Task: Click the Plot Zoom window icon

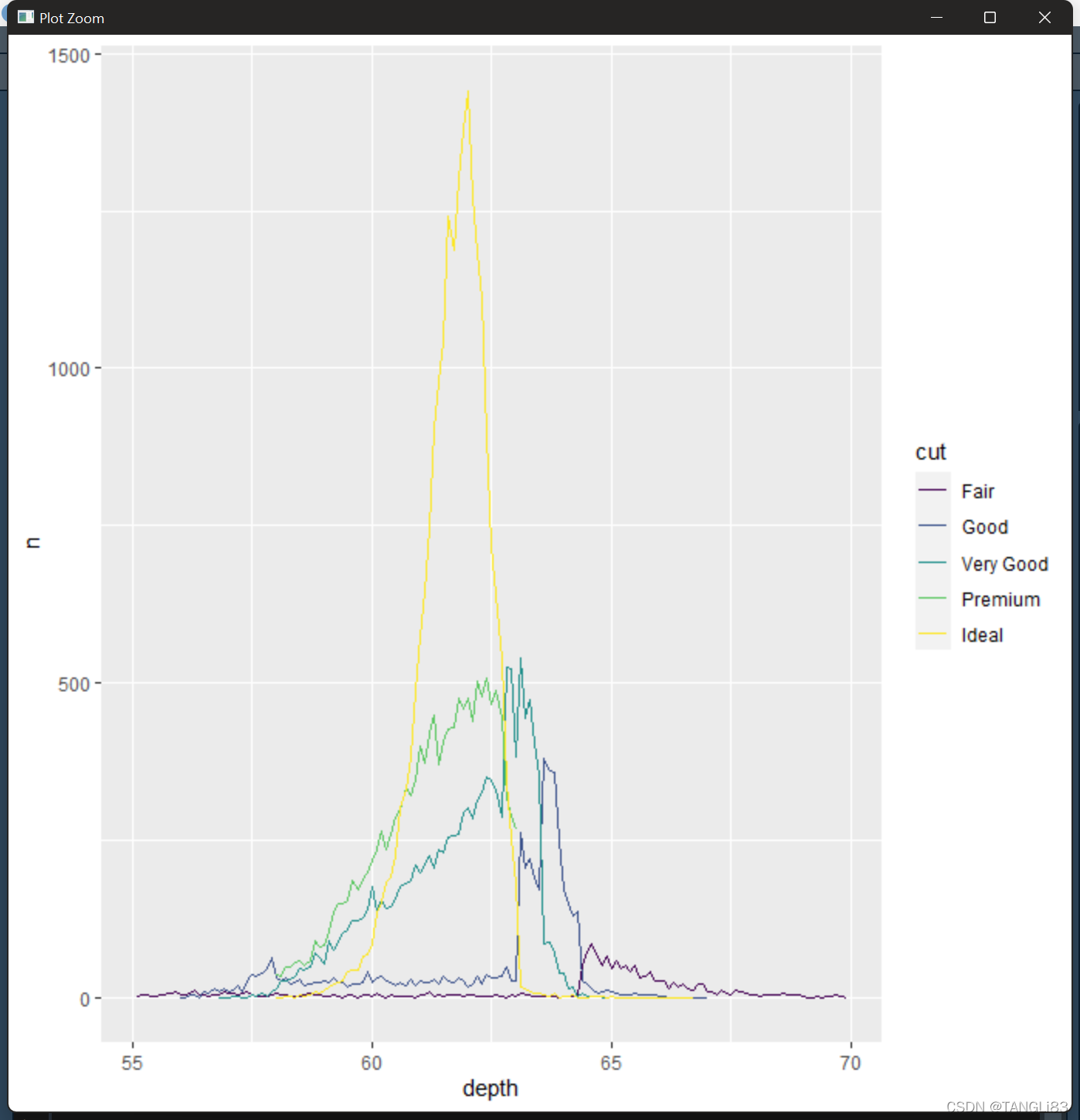Action: pos(25,17)
